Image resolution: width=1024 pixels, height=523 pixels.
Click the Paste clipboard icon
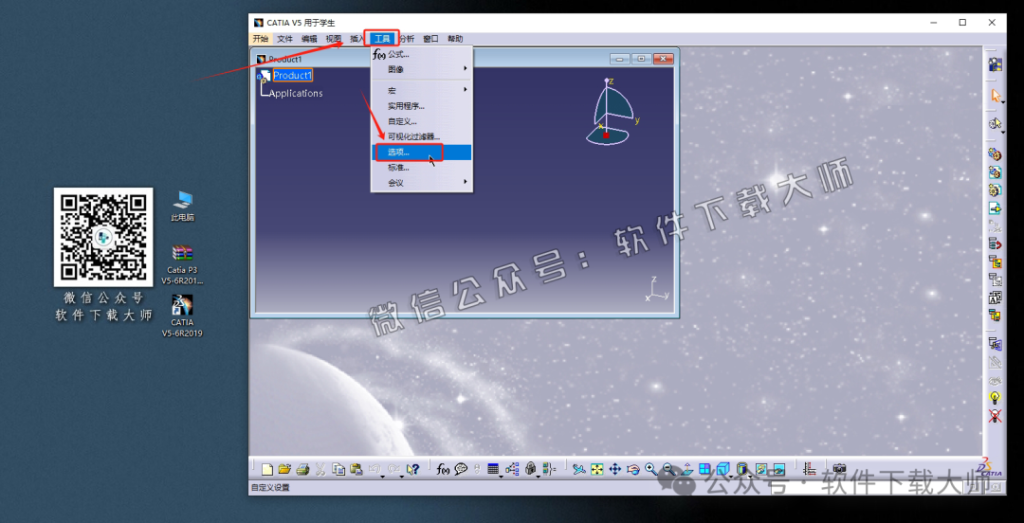(x=357, y=469)
